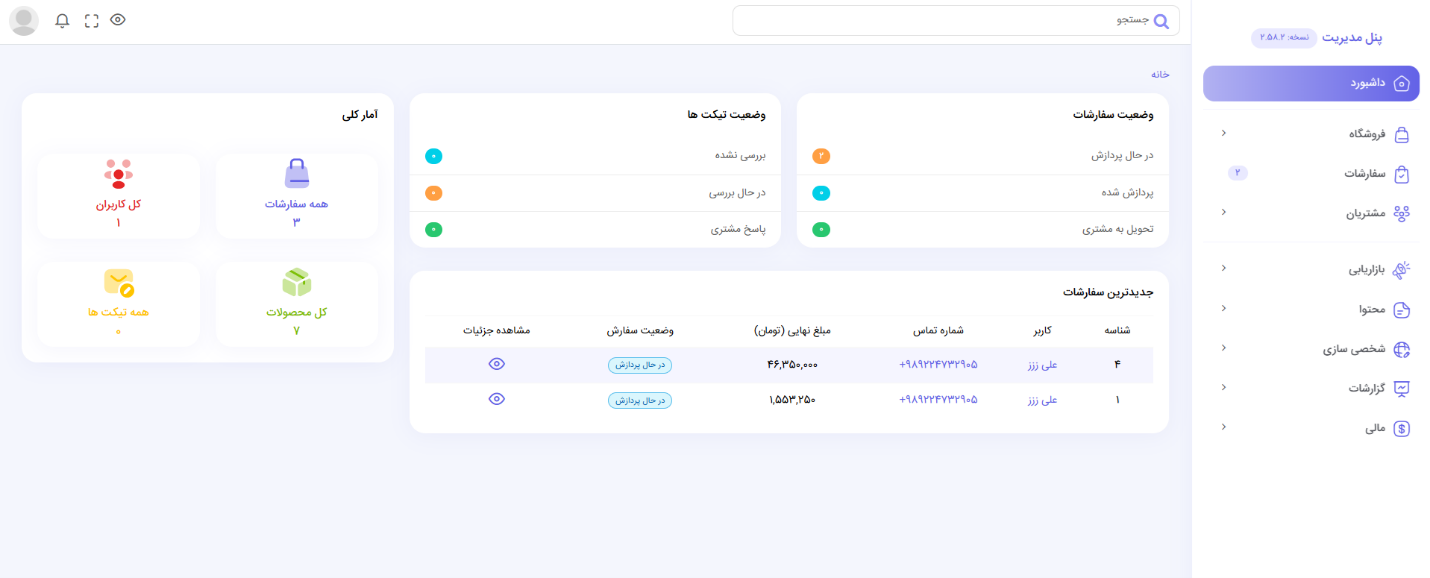Screen dimensions: 1430x578
Task: Click the گزارشات reports icon
Action: pyautogui.click(x=1401, y=388)
